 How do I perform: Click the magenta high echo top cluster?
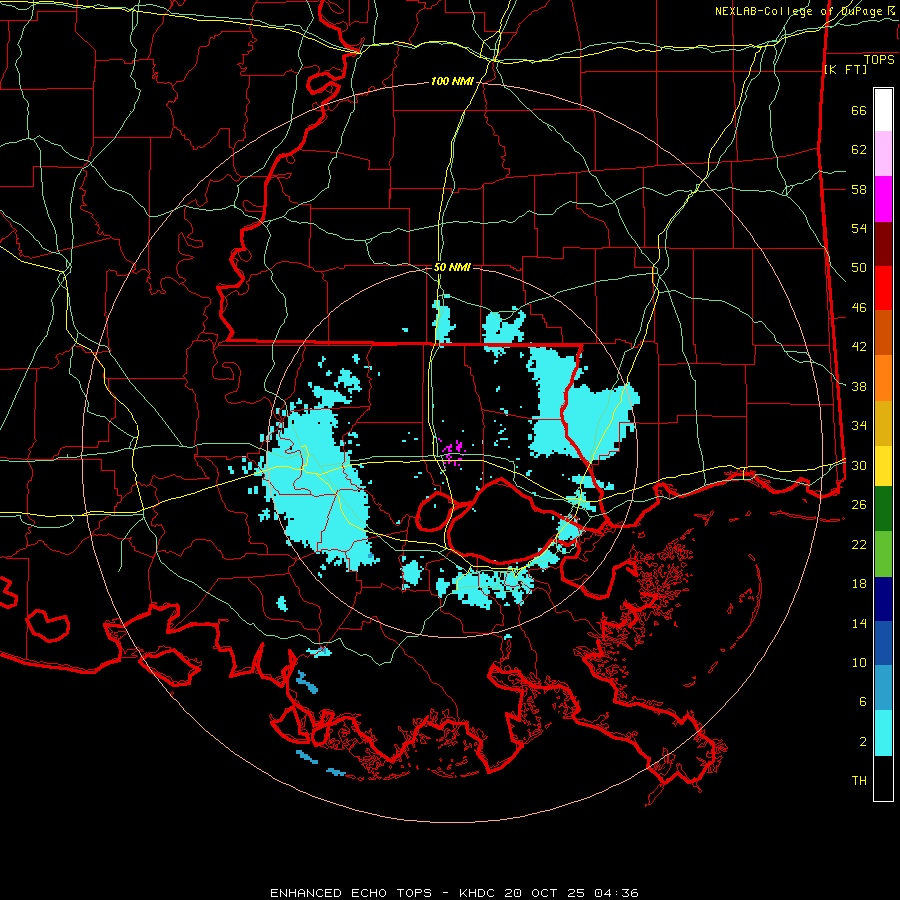point(452,452)
